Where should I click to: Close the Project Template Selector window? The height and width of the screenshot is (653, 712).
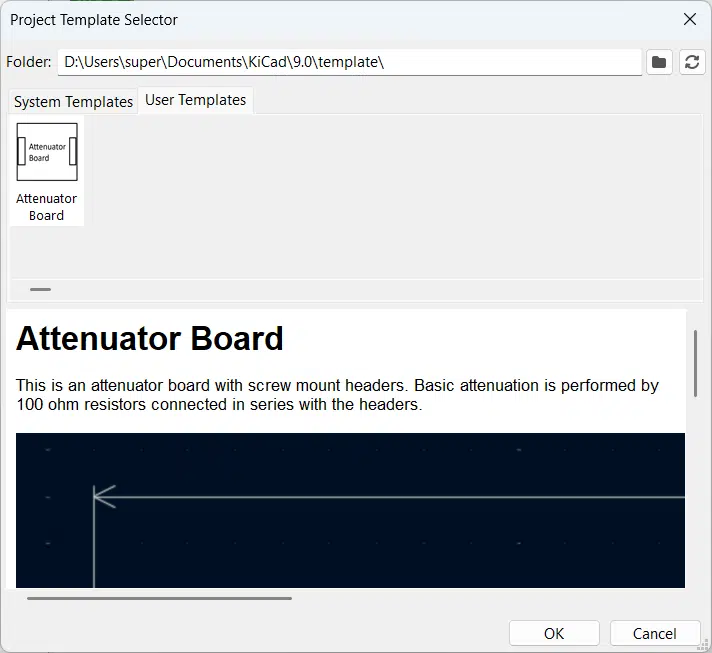[690, 19]
